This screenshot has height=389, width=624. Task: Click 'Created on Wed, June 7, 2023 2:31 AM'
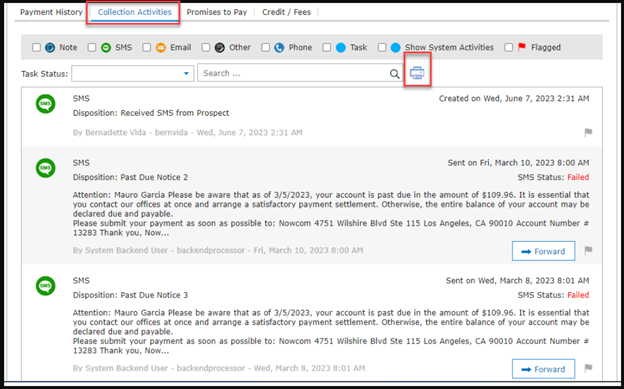coord(514,98)
